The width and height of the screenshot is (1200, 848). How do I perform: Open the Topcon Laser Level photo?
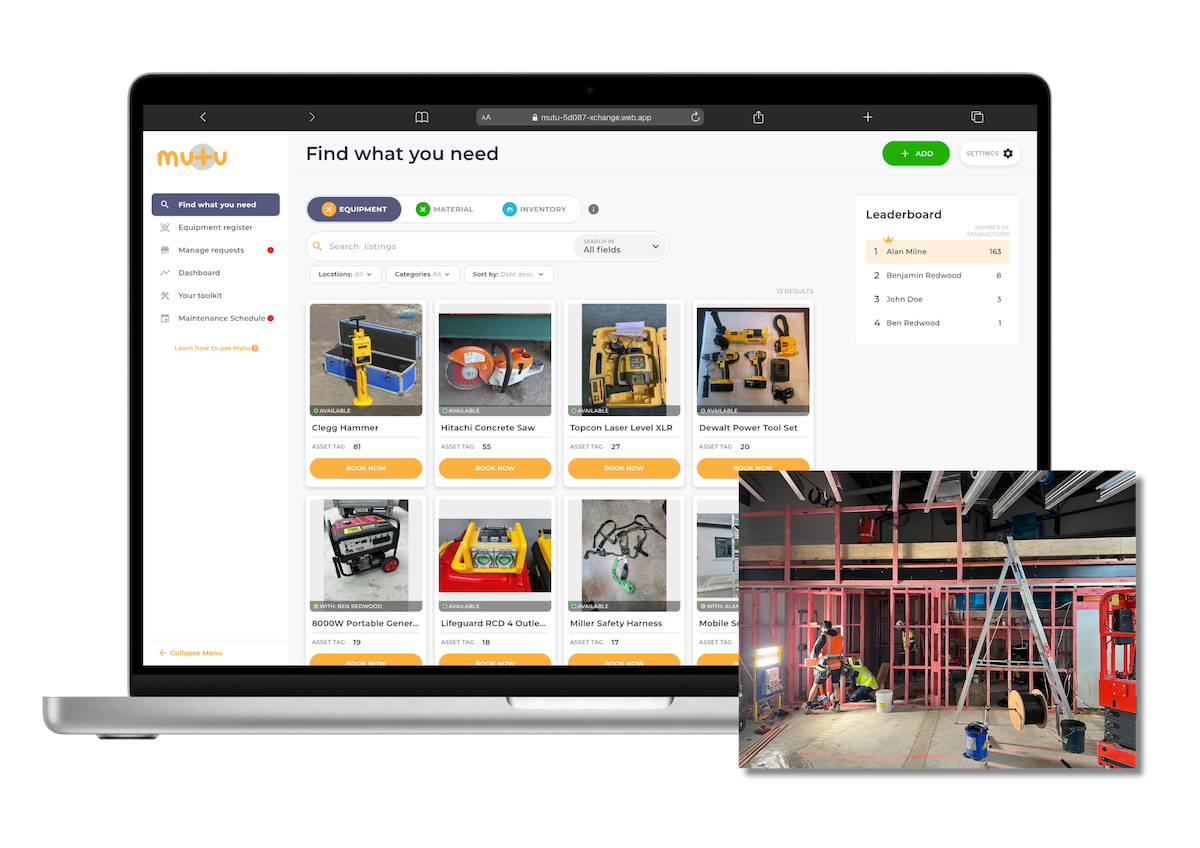[x=624, y=360]
